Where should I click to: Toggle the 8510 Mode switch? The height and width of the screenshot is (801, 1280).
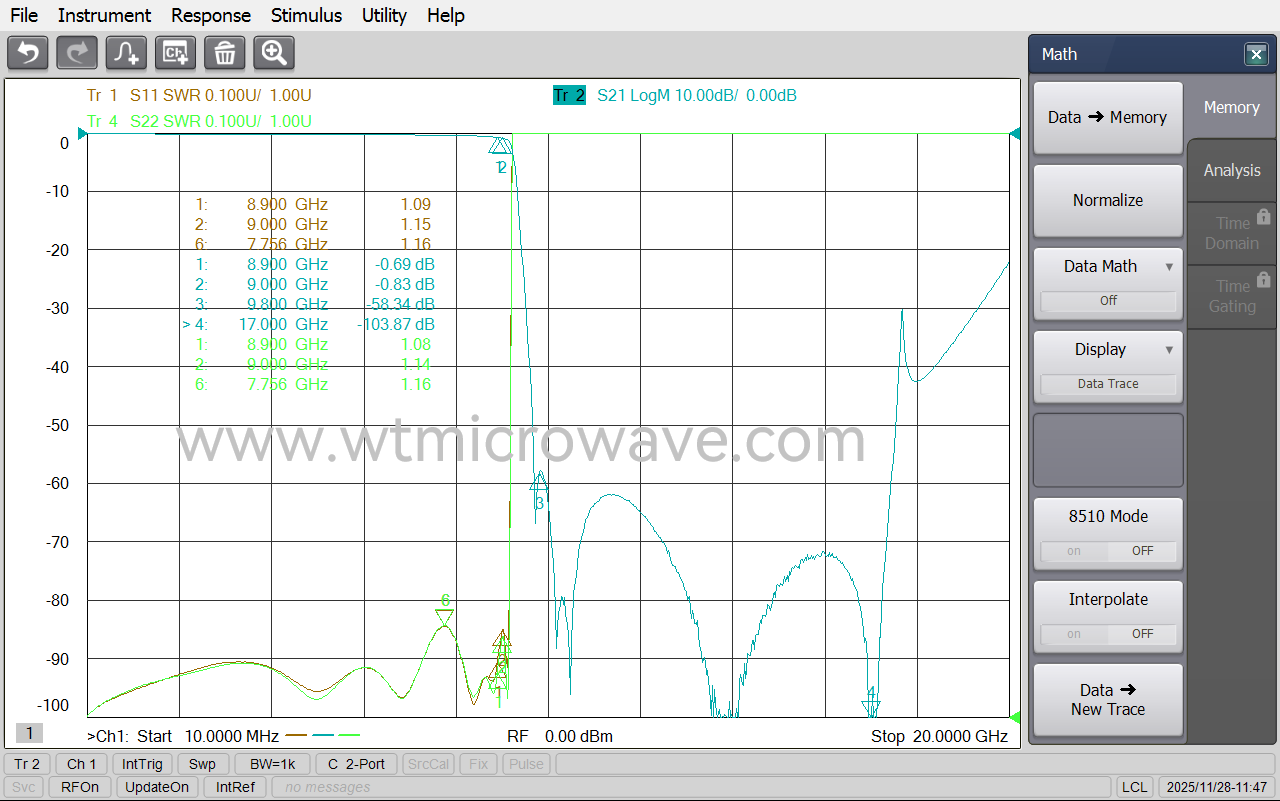click(1108, 551)
